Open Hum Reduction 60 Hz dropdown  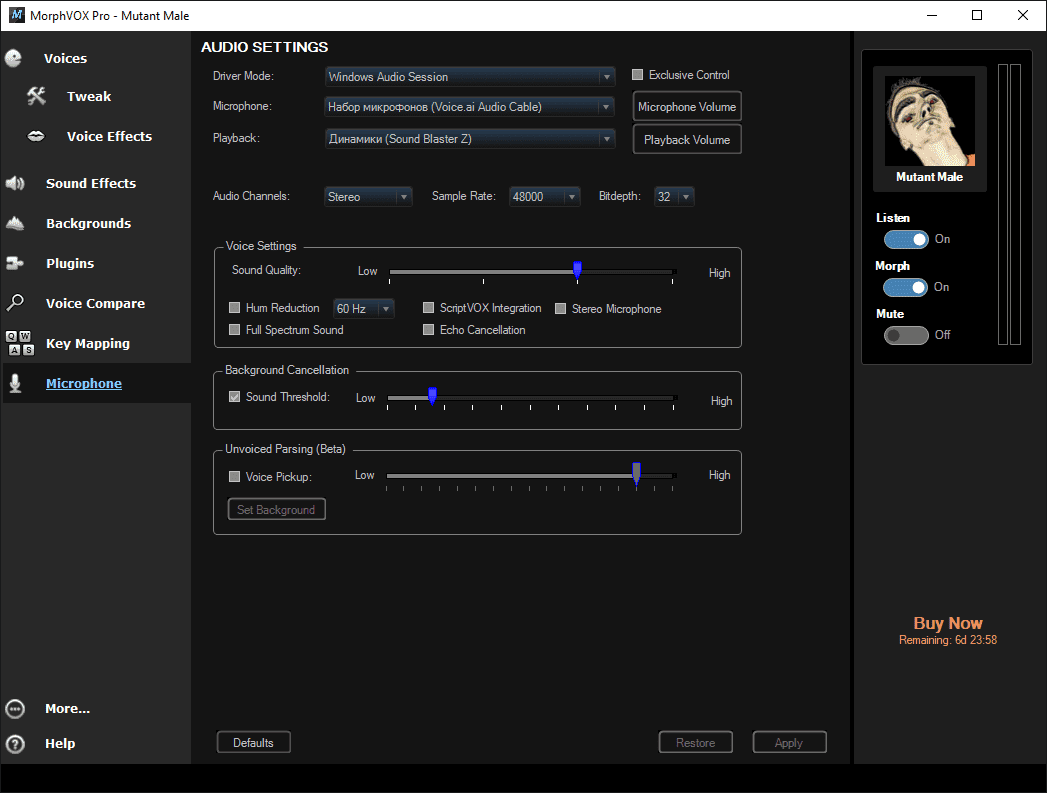363,308
